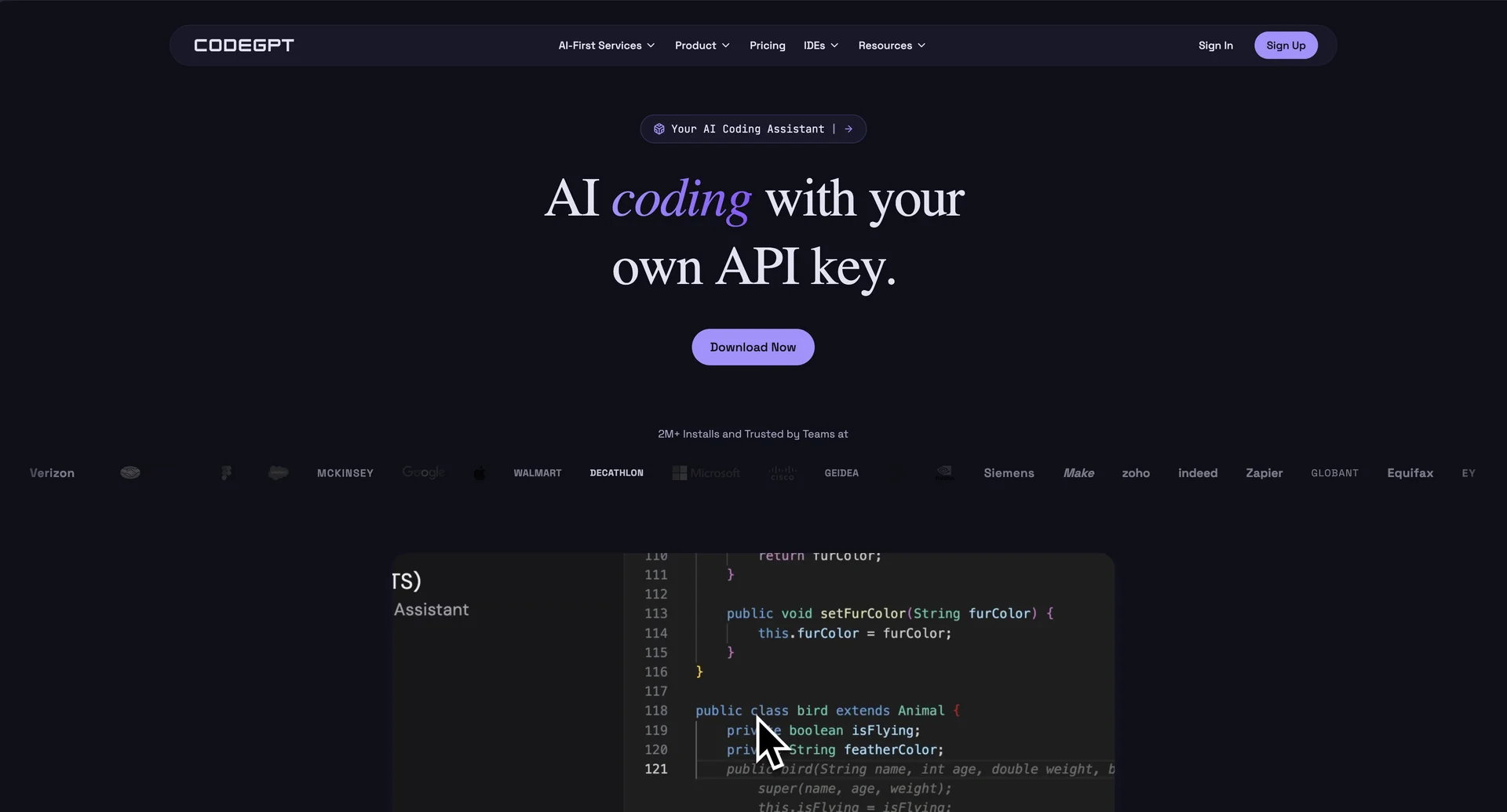Click the cube icon in the assistant badge
1507x812 pixels.
(659, 129)
